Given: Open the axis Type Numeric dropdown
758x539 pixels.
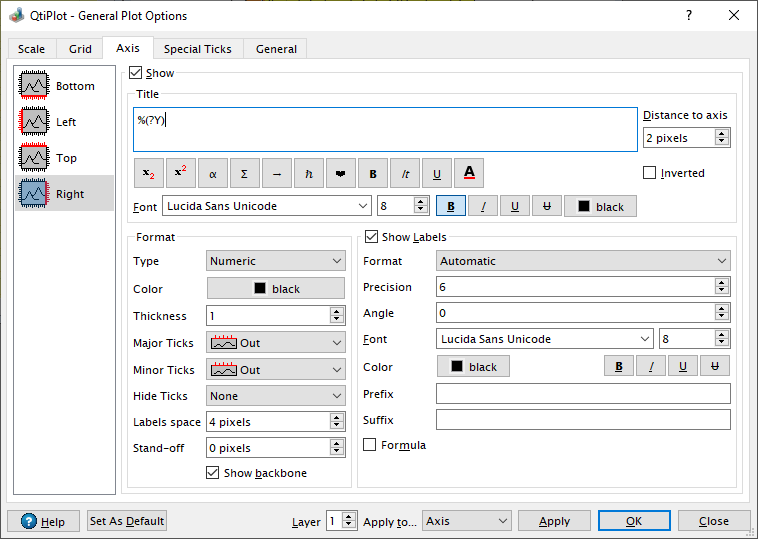Looking at the screenshot, I should coord(276,261).
